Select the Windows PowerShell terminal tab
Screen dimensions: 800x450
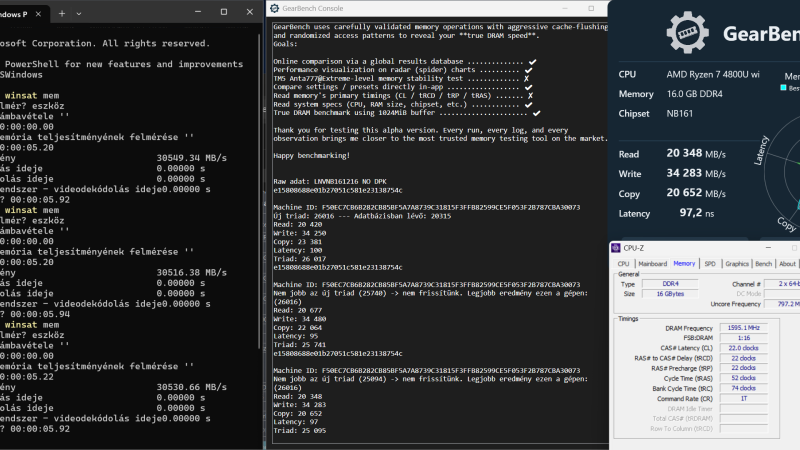[x=23, y=14]
